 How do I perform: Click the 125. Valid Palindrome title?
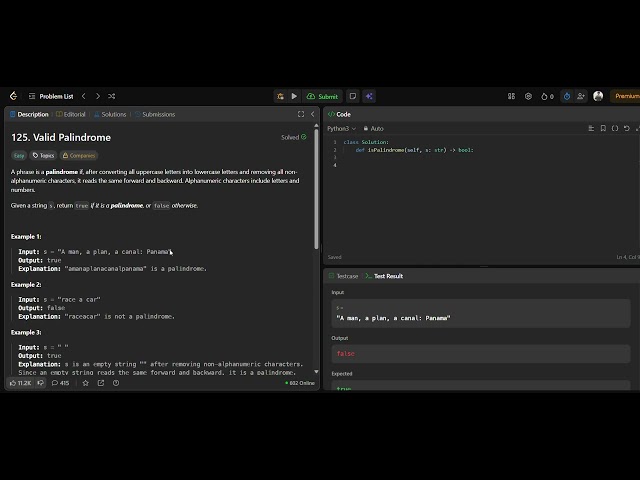pos(61,138)
